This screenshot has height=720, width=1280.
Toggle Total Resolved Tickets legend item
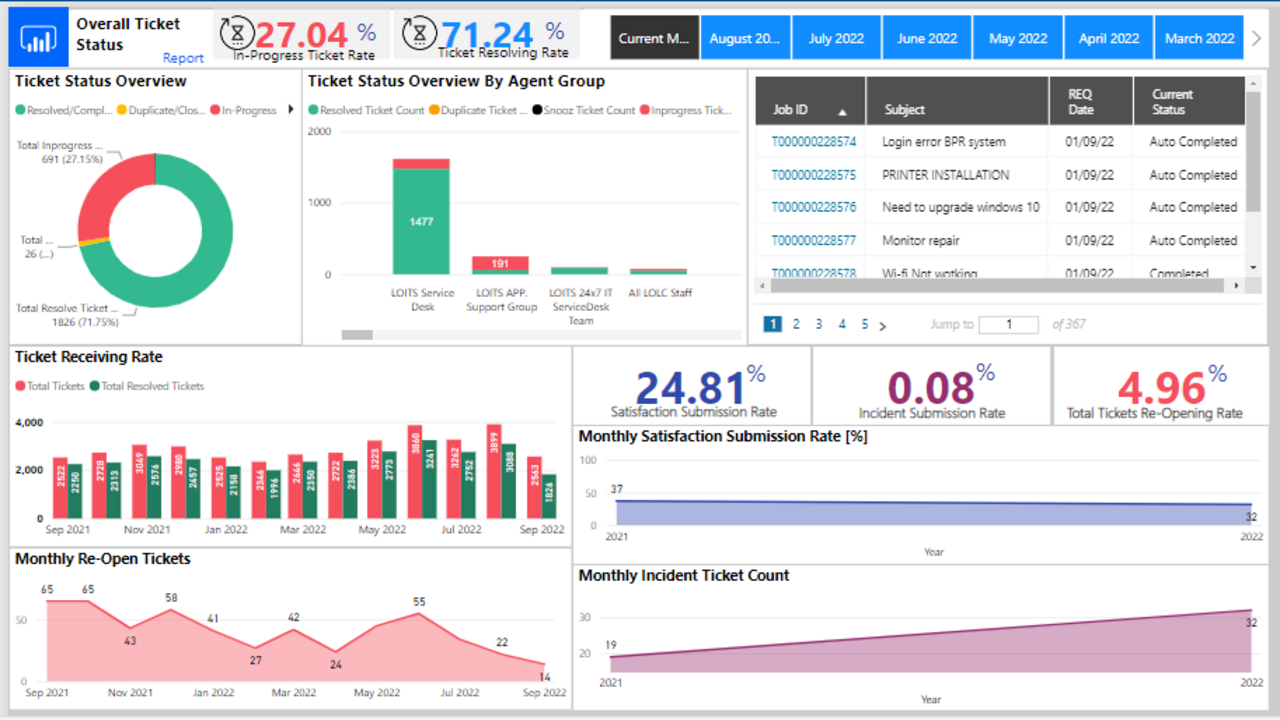(151, 386)
